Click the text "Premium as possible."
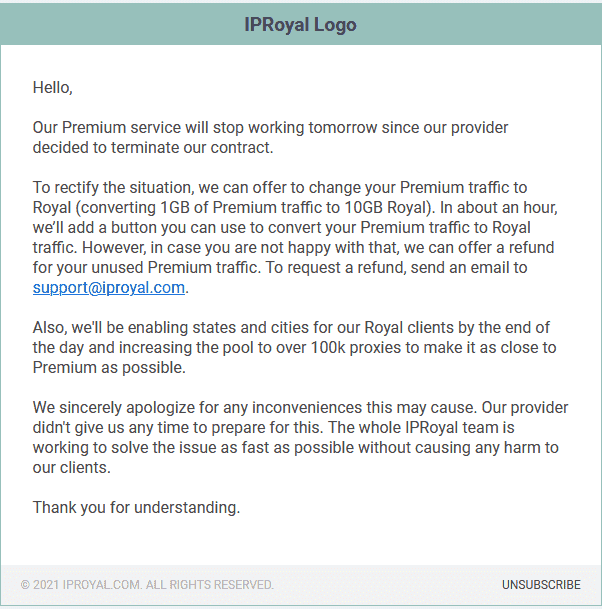The image size is (602, 609). (x=109, y=368)
